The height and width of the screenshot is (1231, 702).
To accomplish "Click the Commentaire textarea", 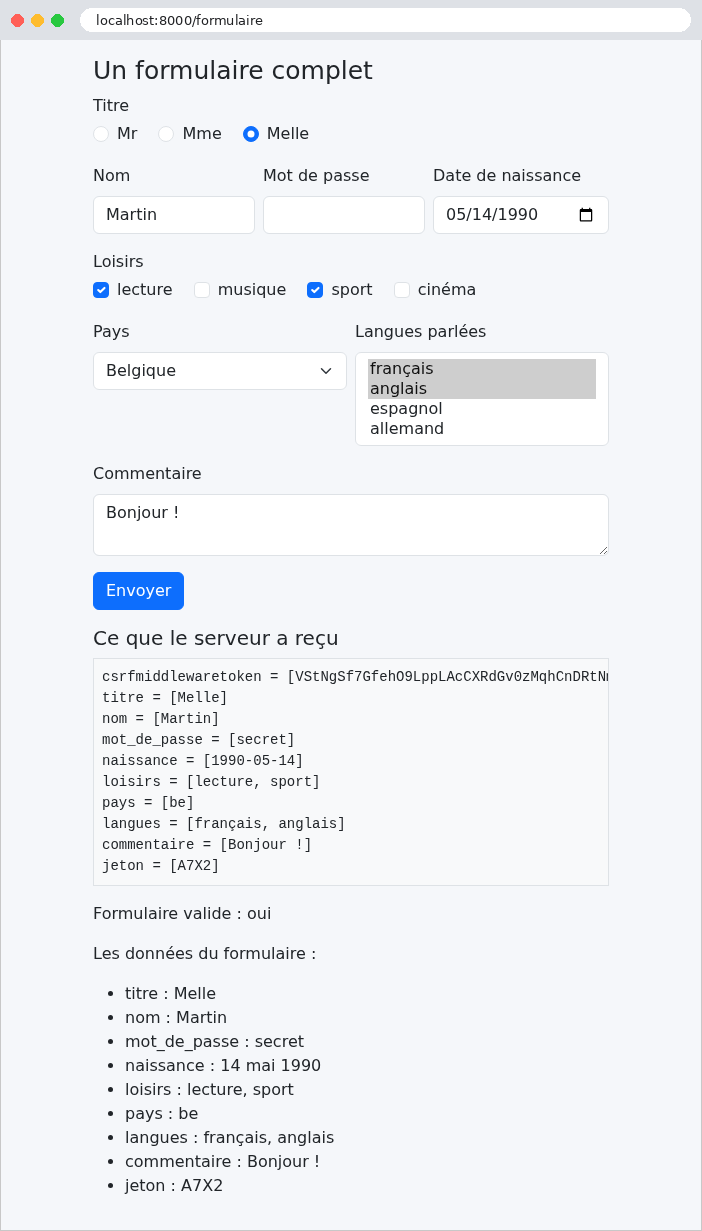I will click(351, 525).
